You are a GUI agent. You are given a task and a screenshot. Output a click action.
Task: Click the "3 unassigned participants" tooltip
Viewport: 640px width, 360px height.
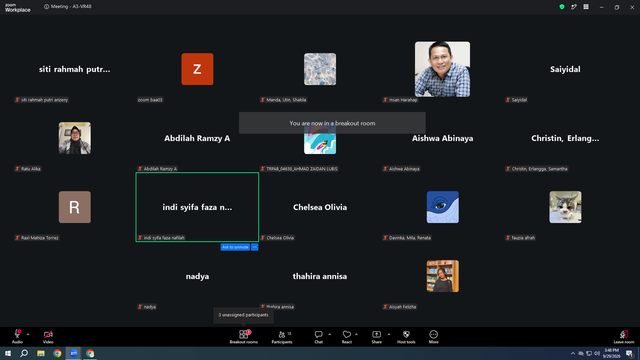244,315
